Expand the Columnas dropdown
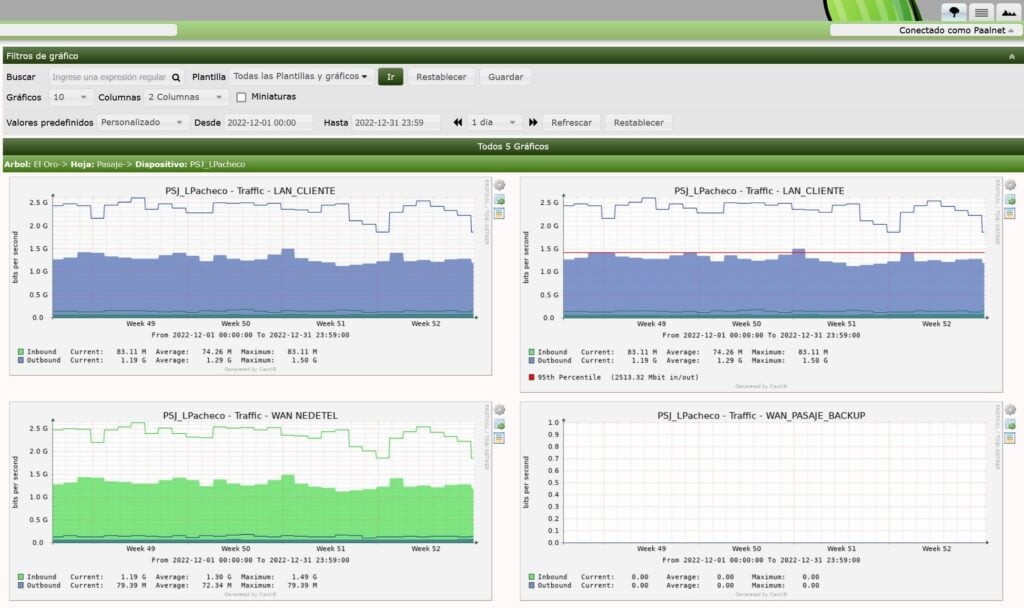Viewport: 1024px width, 608px height. click(187, 97)
